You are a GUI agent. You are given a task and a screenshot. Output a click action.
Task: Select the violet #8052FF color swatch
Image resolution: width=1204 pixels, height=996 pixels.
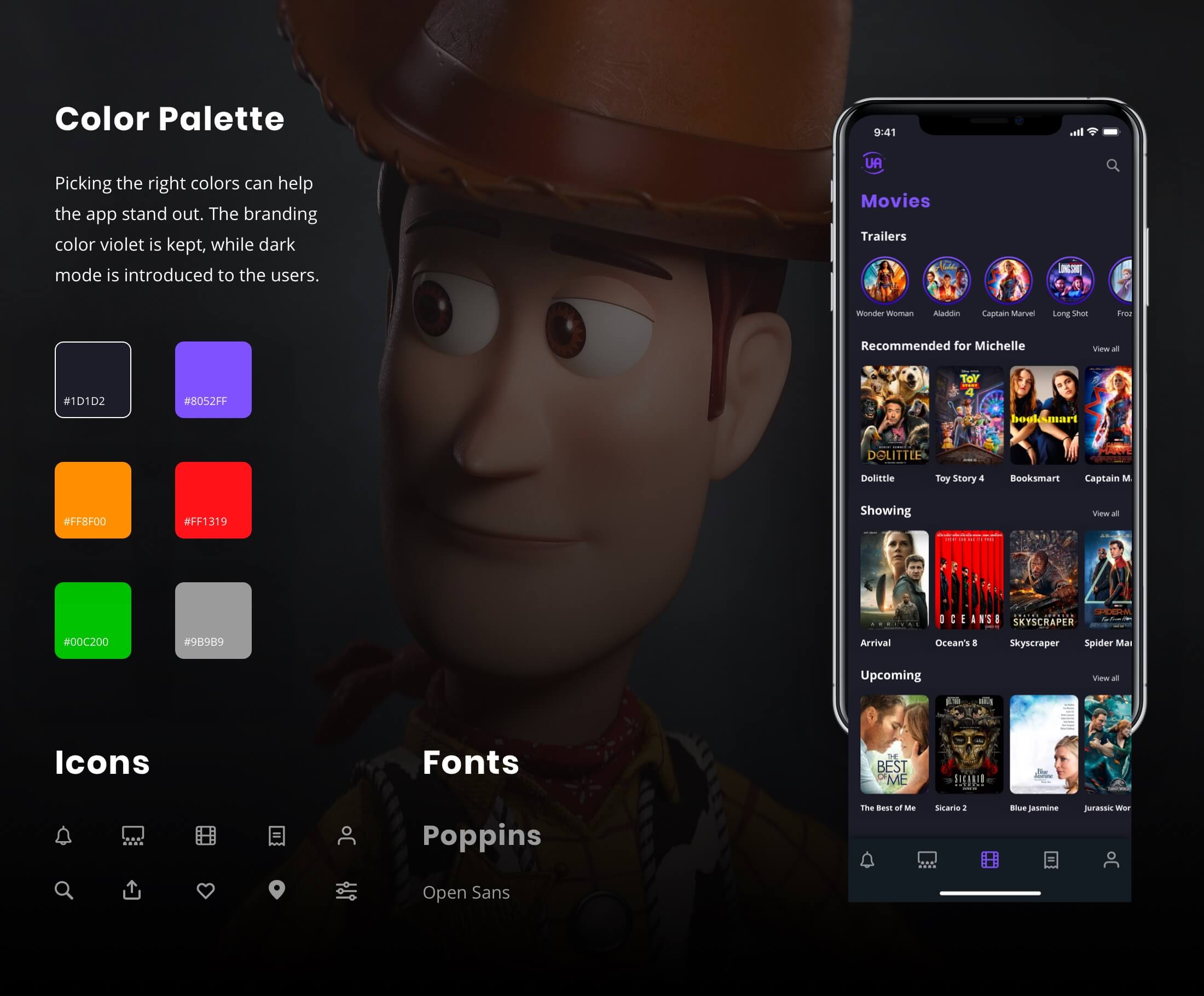(x=213, y=380)
